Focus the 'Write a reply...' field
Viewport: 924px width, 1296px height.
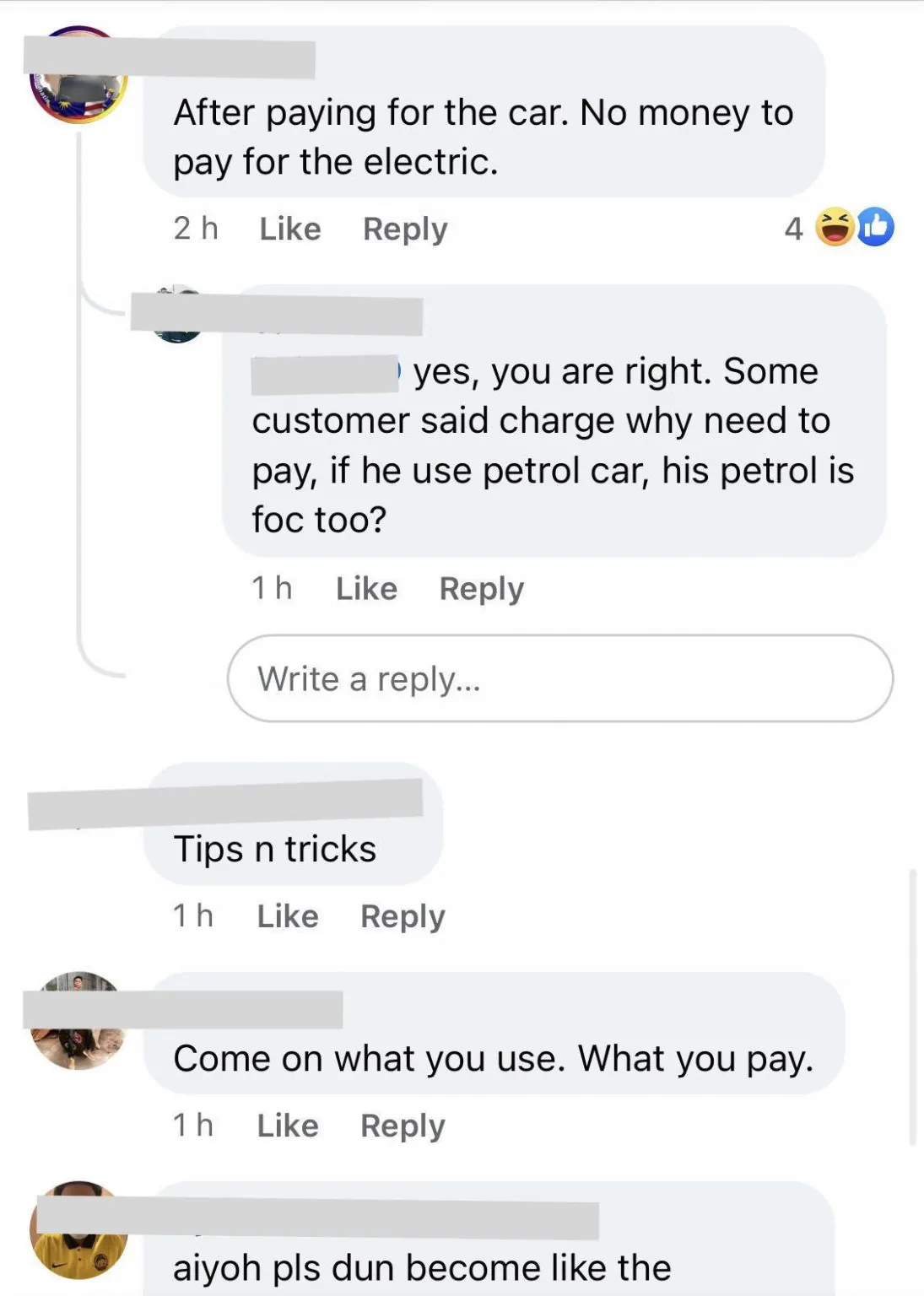(x=560, y=678)
